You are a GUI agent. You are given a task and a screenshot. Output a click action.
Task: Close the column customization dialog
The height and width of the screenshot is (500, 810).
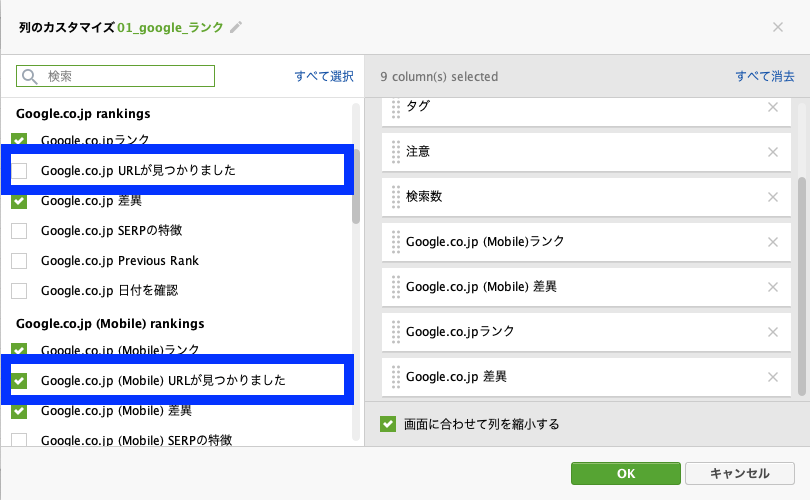(x=777, y=27)
